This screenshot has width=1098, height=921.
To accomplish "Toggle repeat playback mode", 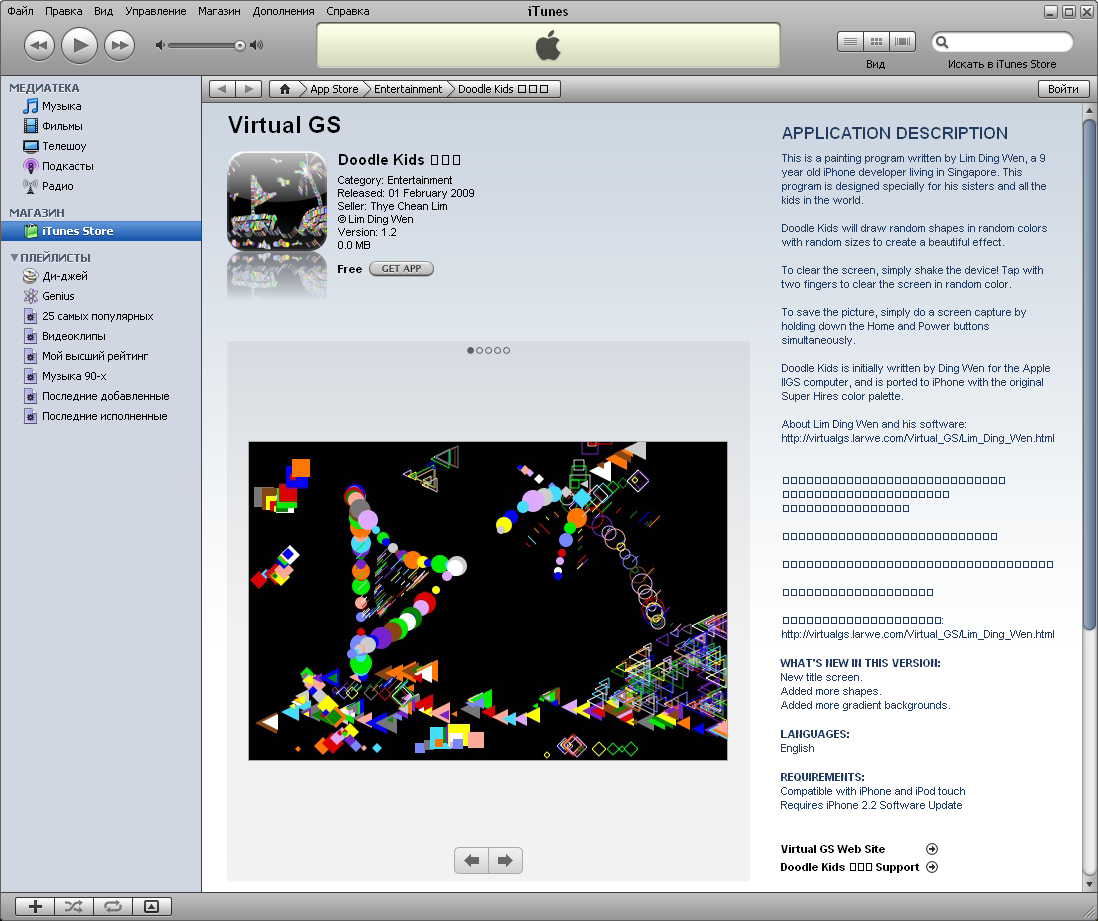I will [113, 906].
